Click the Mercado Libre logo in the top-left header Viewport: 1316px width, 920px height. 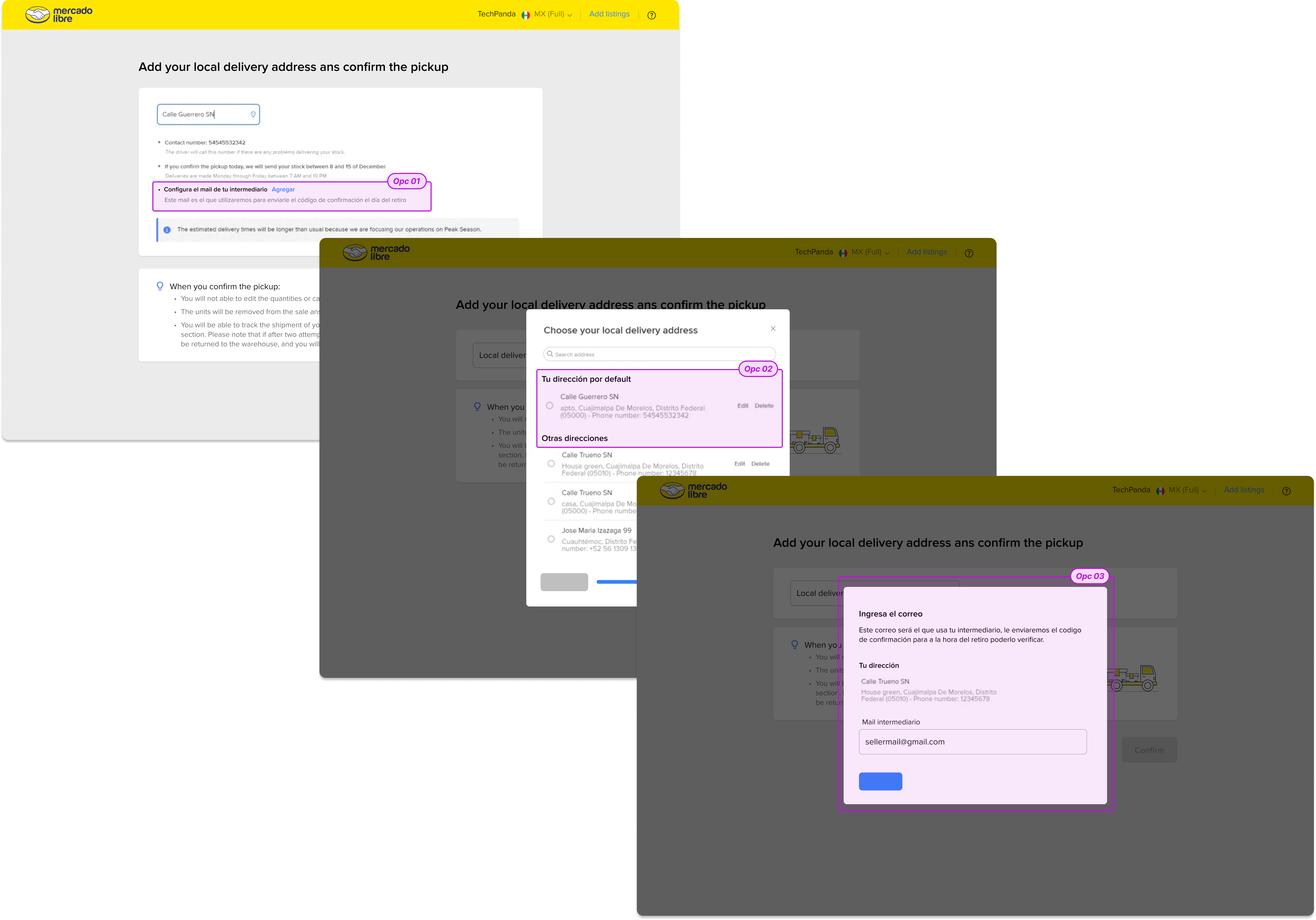pyautogui.click(x=58, y=14)
